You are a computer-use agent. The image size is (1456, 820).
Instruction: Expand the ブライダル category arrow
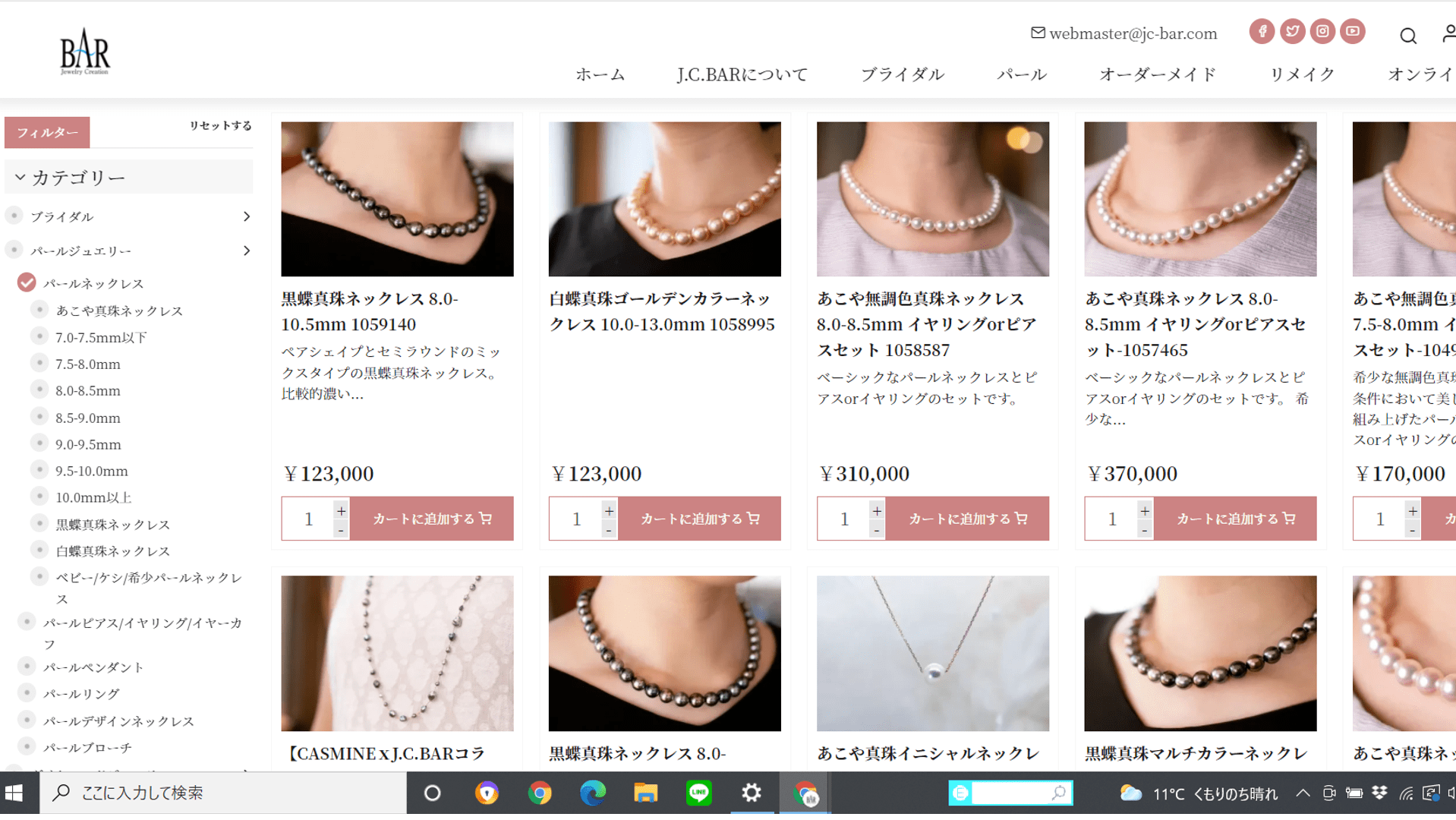tap(247, 216)
